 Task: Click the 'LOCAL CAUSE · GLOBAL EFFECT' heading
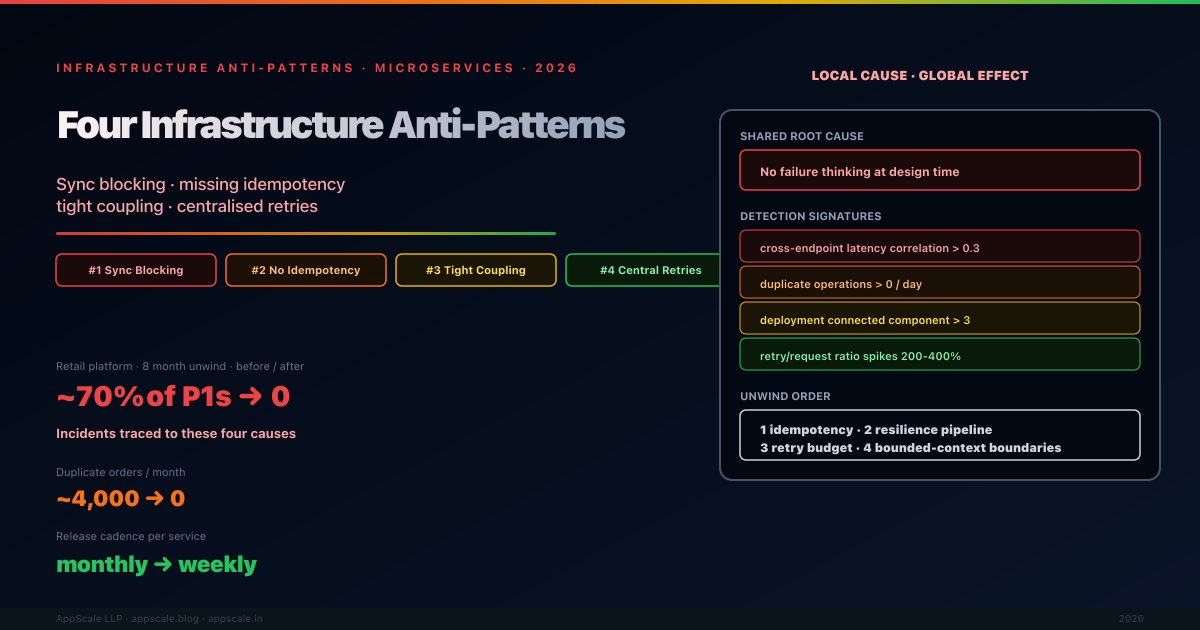tap(919, 76)
